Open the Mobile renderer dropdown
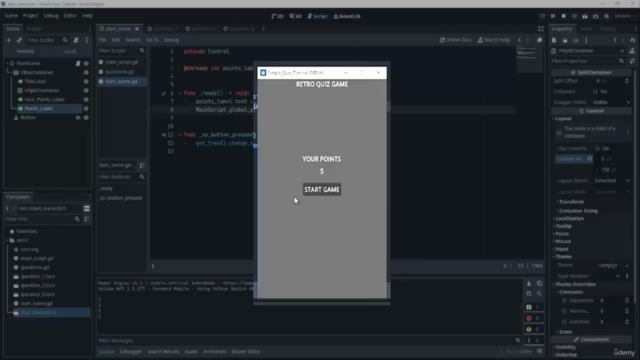Viewport: 640px width, 360px height. [x=624, y=16]
